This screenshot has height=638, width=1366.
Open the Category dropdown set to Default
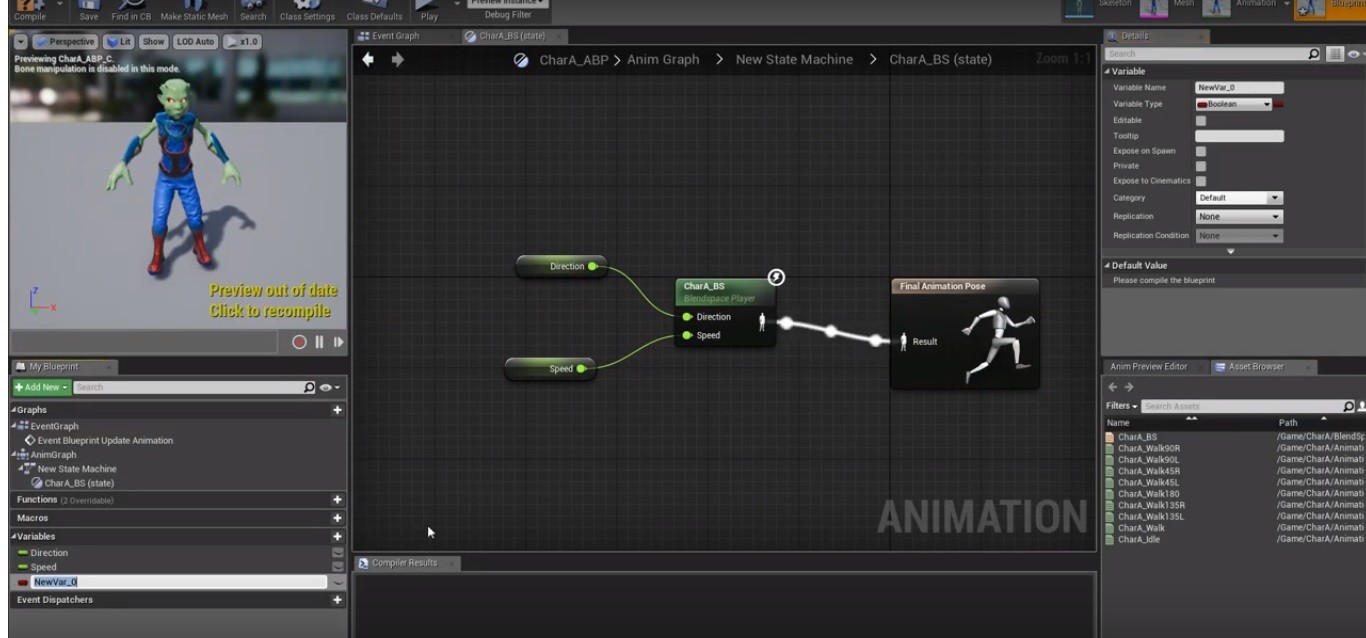(1238, 198)
